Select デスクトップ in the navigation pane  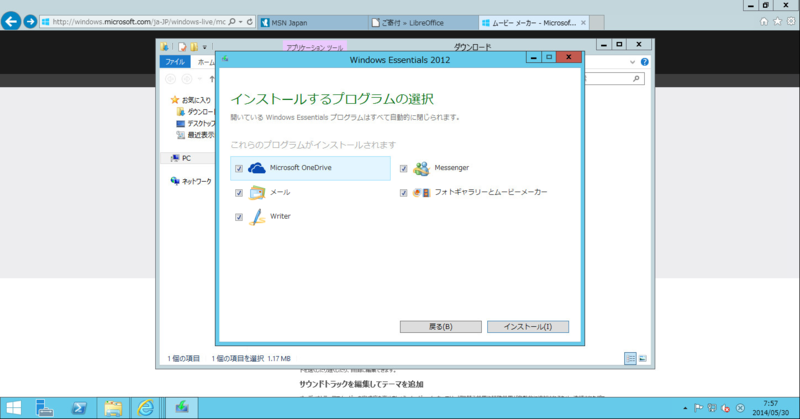pos(195,124)
